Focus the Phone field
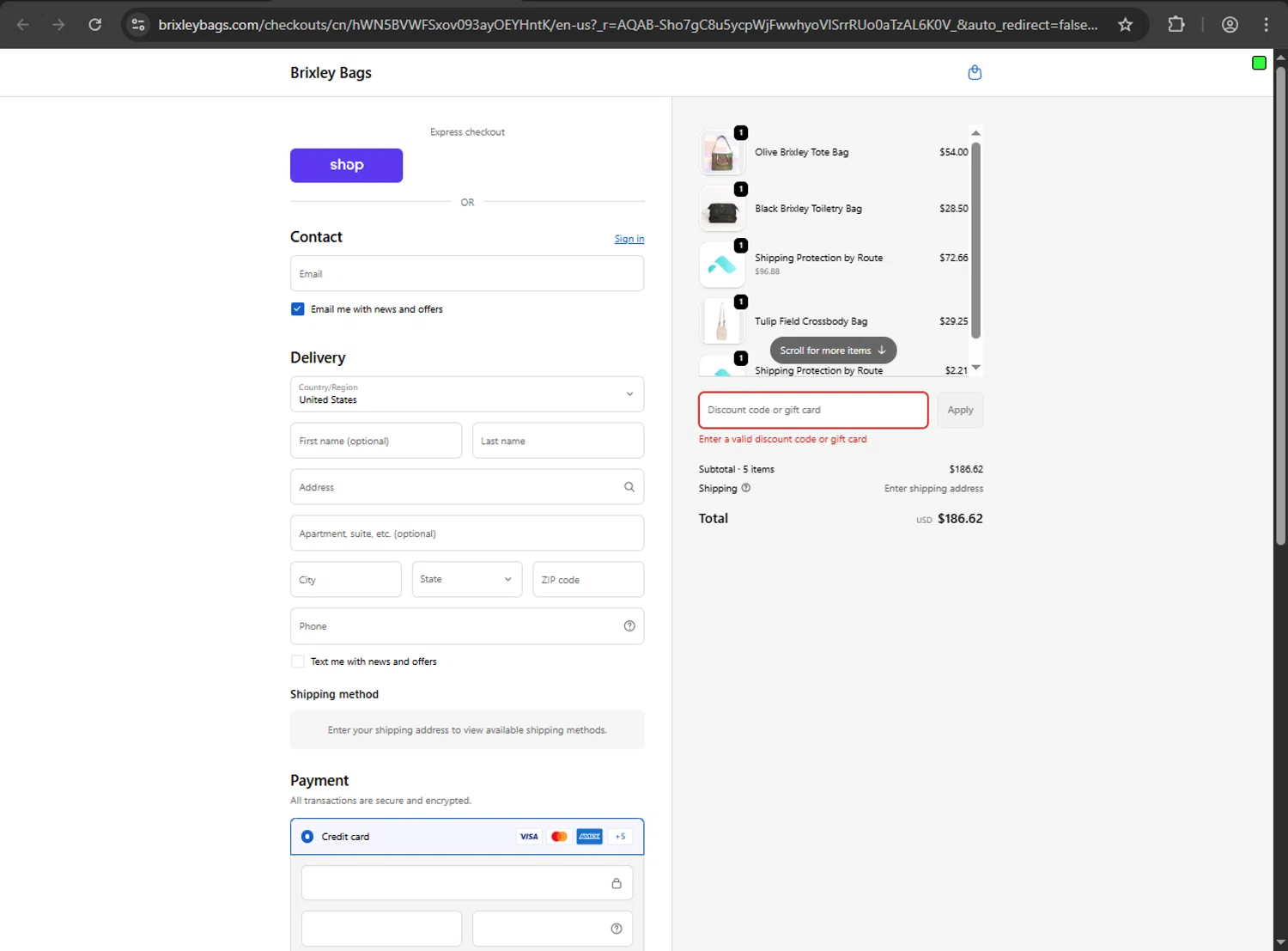Viewport: 1288px width, 951px height. pyautogui.click(x=467, y=626)
